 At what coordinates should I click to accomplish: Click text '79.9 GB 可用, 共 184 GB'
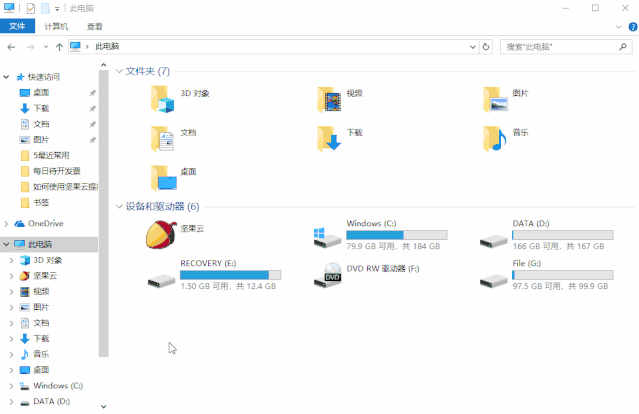(x=393, y=246)
